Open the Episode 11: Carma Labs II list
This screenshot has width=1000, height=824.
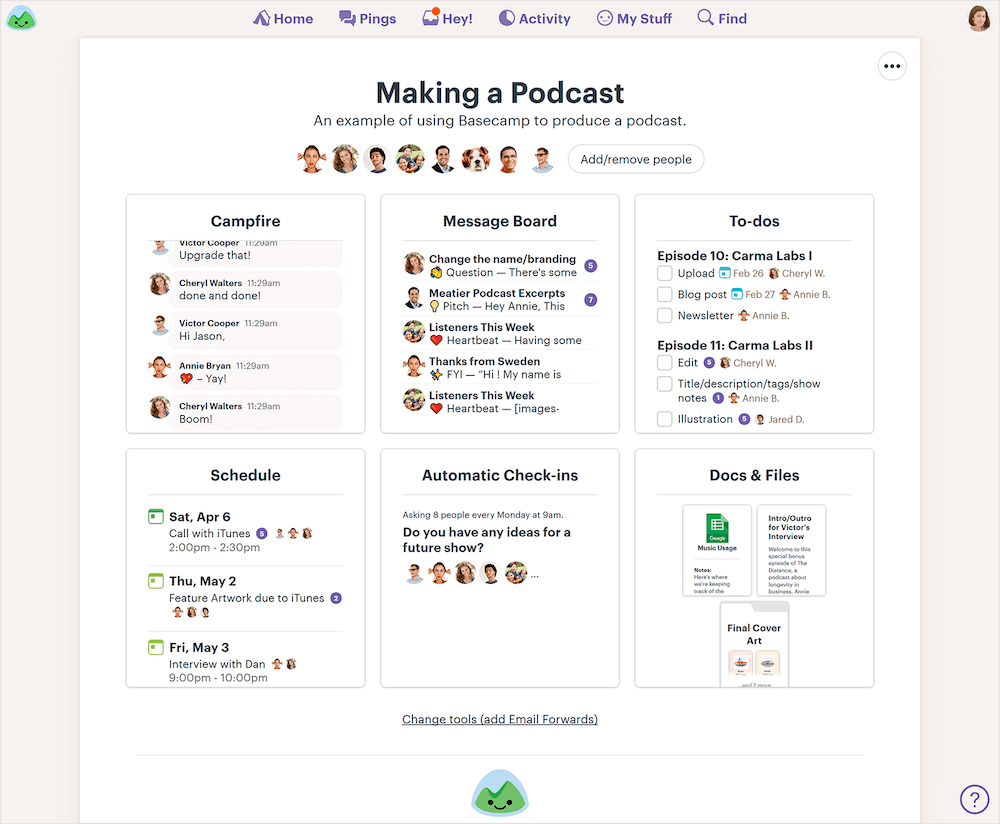[735, 345]
